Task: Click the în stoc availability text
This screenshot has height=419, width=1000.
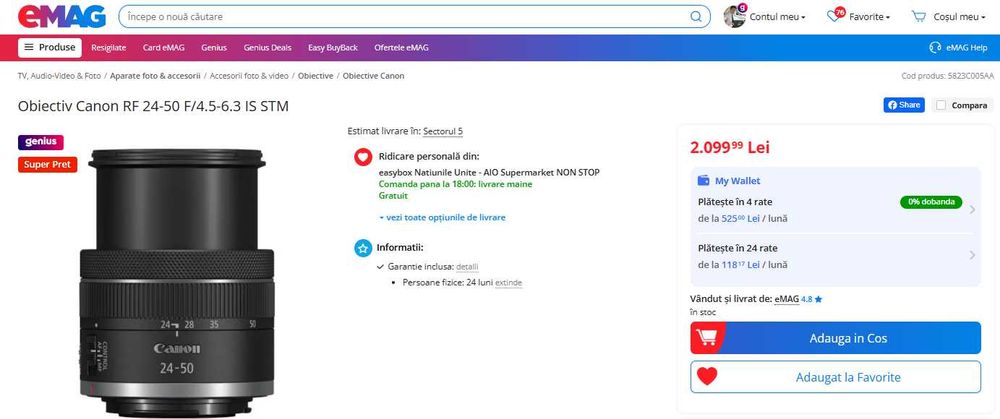Action: tap(703, 312)
